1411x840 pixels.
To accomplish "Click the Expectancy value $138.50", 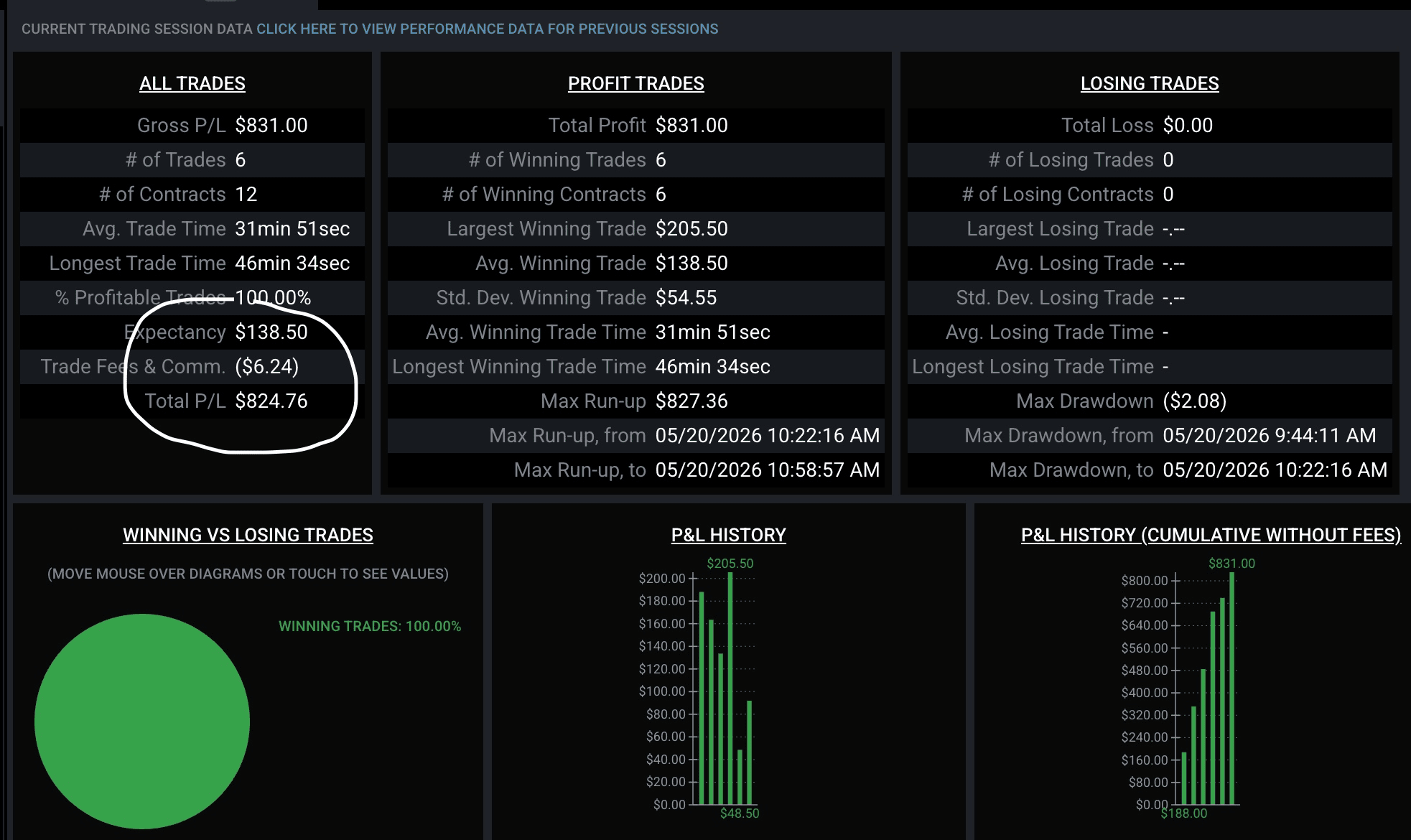I will coord(271,332).
